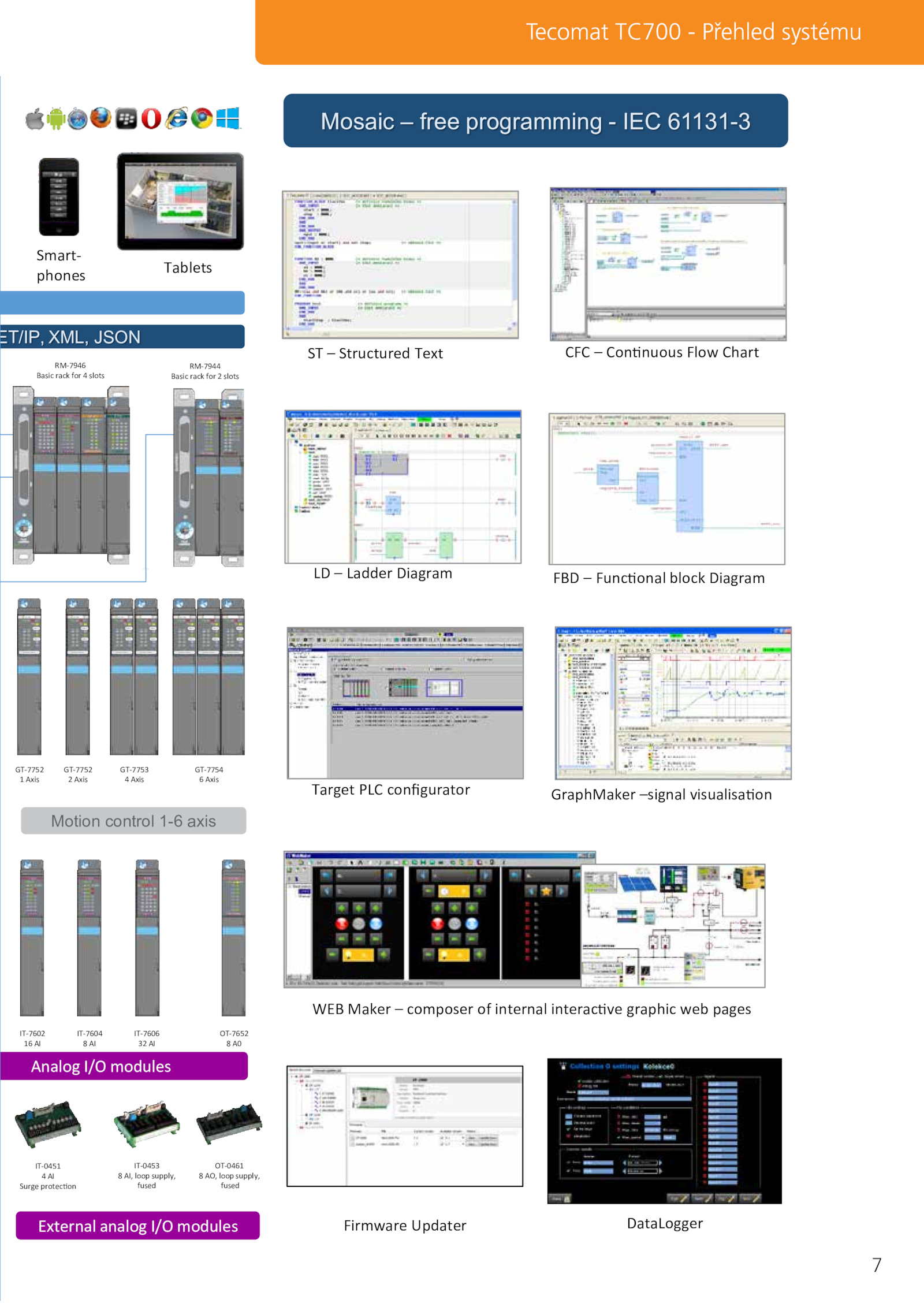
Task: Click the 'FBD – Functional block Diagram' caption
Action: click(x=659, y=578)
